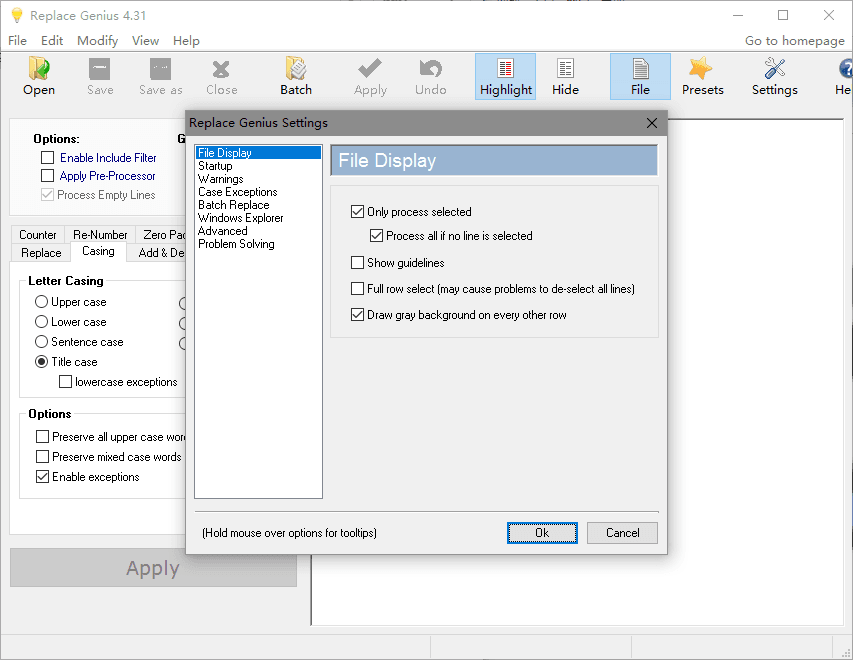Select Title case radio button

[41, 362]
